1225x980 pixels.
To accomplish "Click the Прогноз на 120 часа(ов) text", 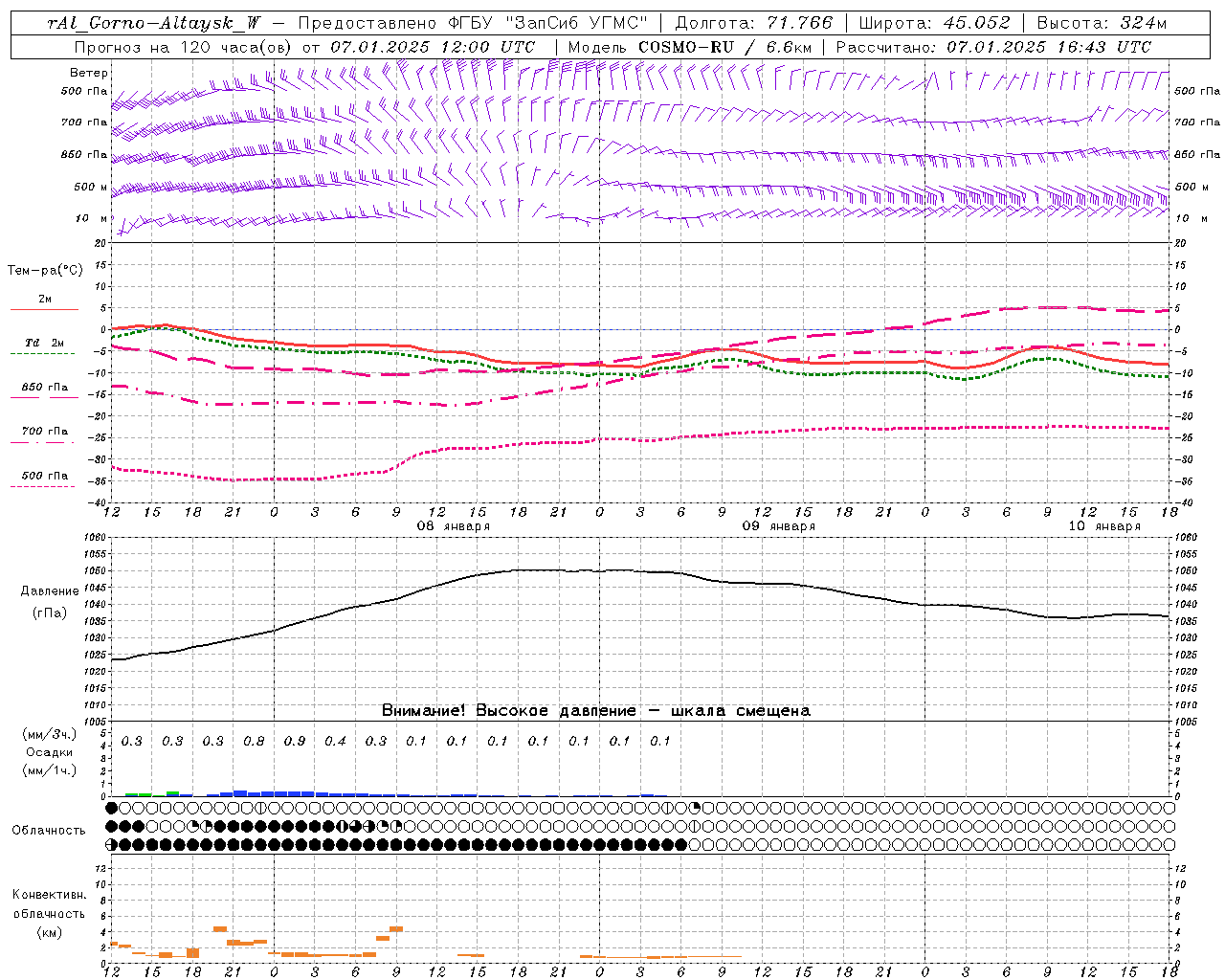I will (183, 47).
